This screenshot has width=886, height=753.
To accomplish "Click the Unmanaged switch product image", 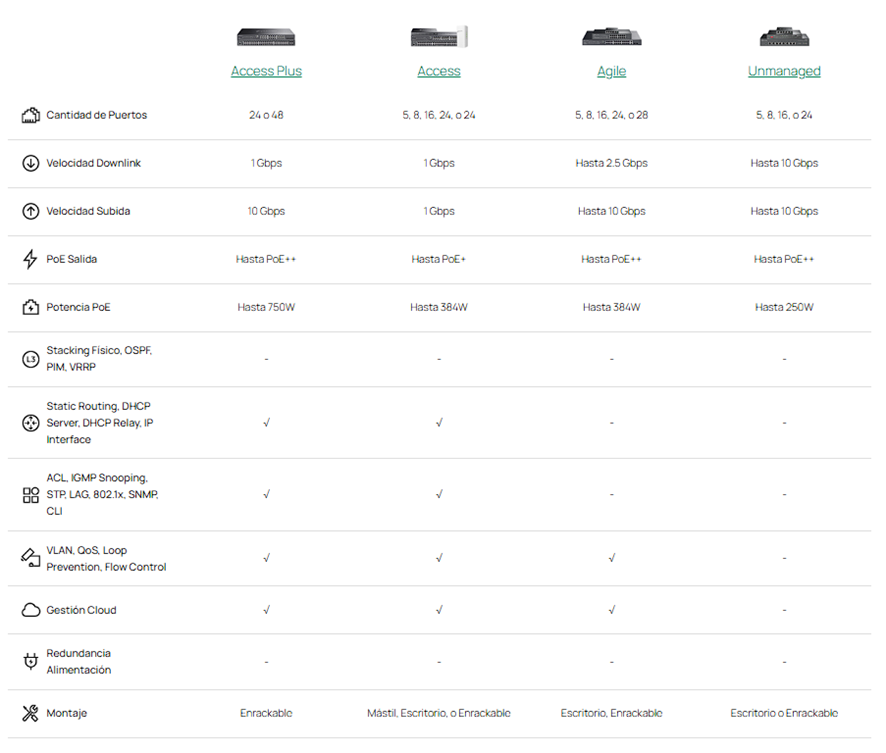I will 784,37.
